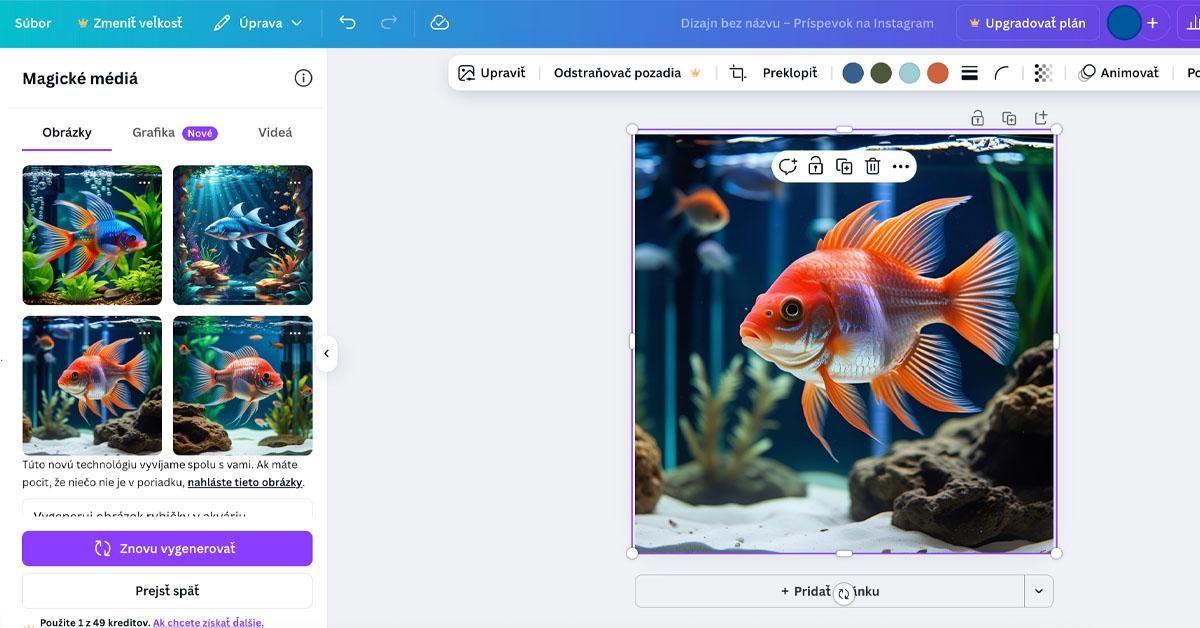
Task: Select the orange color swatch
Action: click(x=937, y=73)
